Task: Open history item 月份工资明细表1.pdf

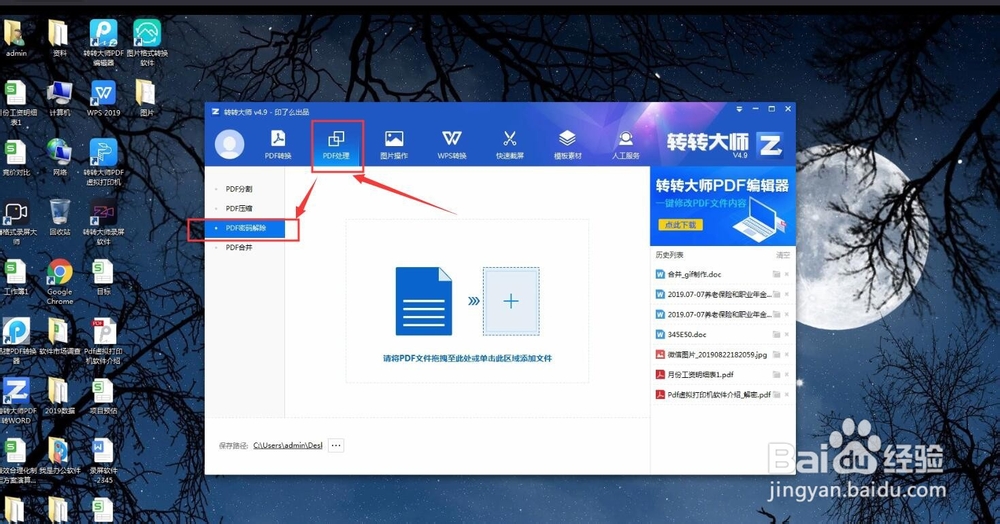Action: pos(700,375)
